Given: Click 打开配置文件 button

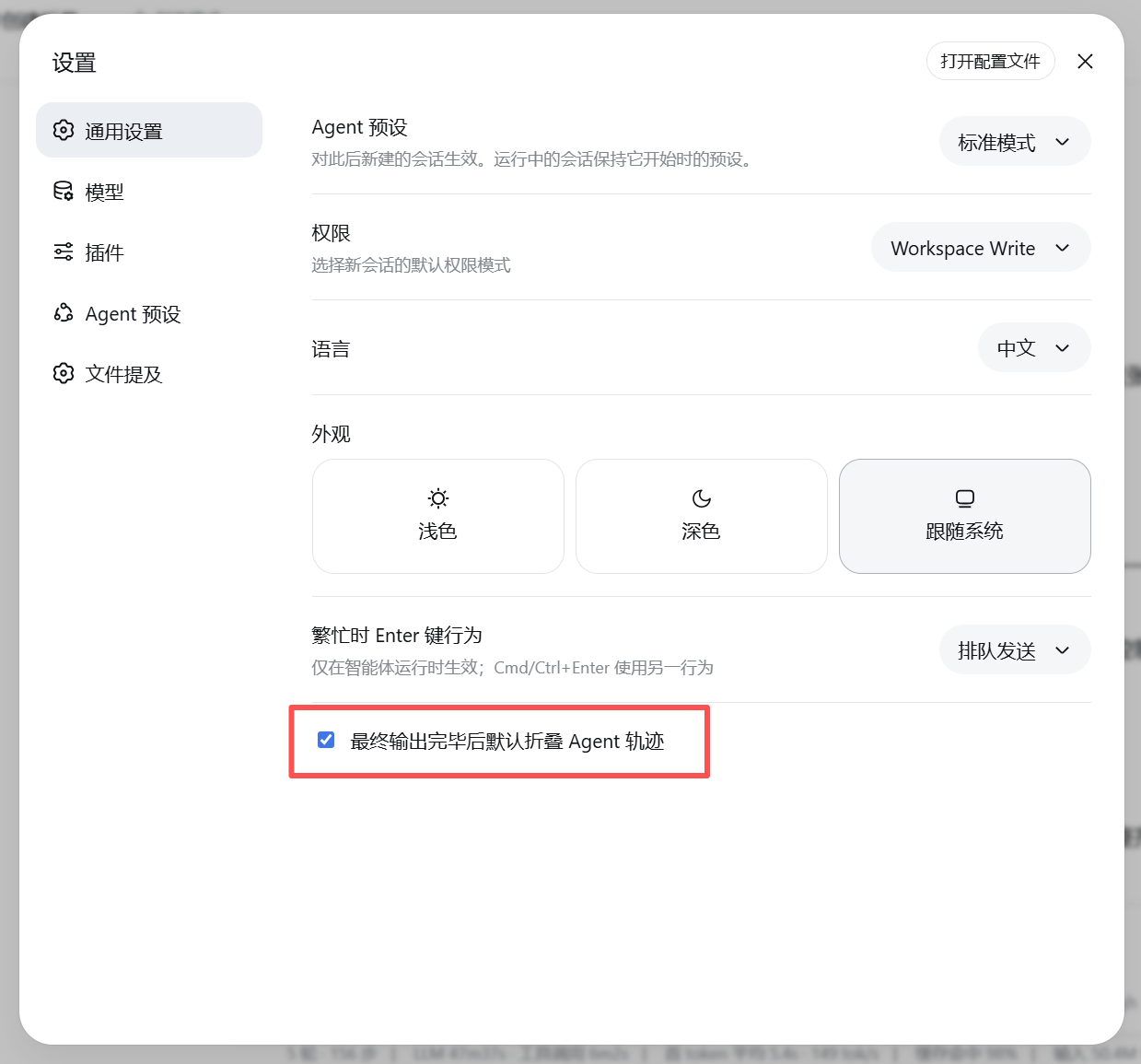Looking at the screenshot, I should click(x=990, y=61).
